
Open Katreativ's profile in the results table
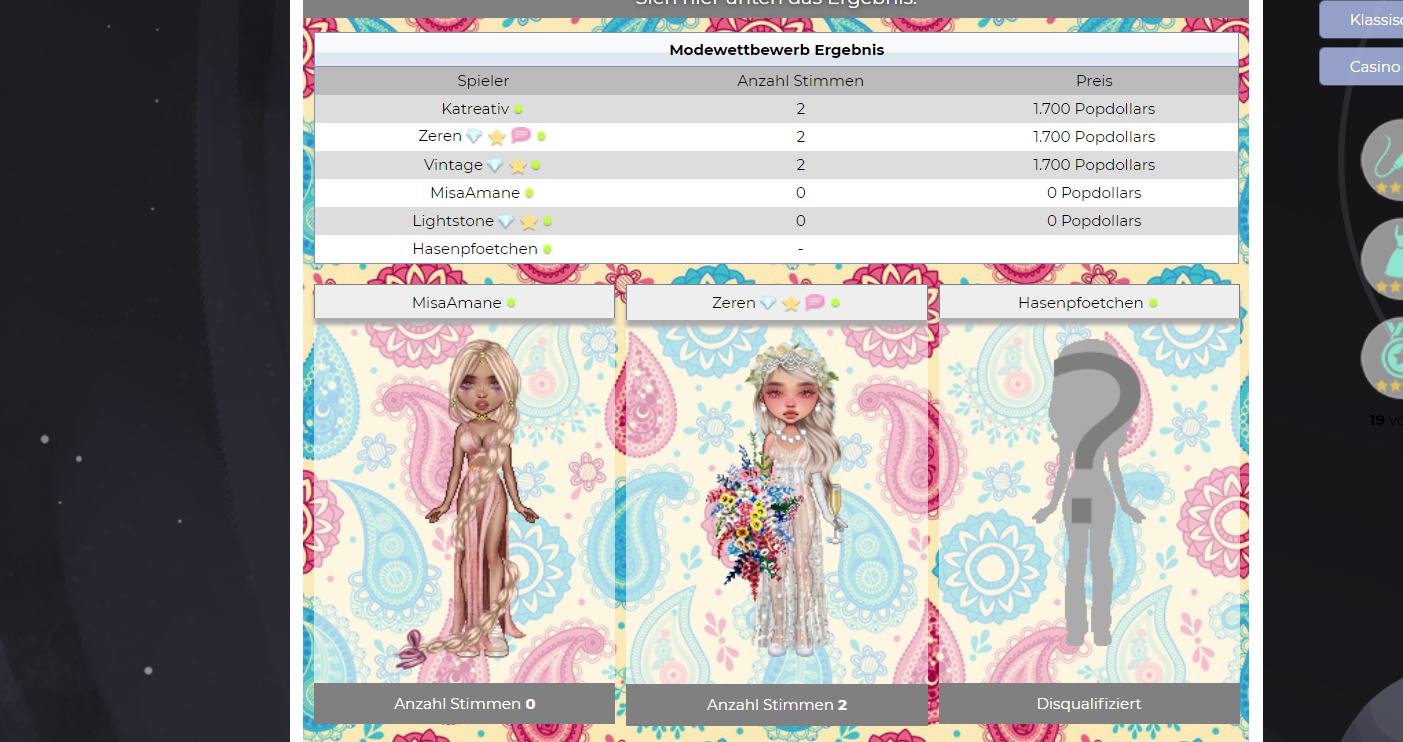(475, 109)
